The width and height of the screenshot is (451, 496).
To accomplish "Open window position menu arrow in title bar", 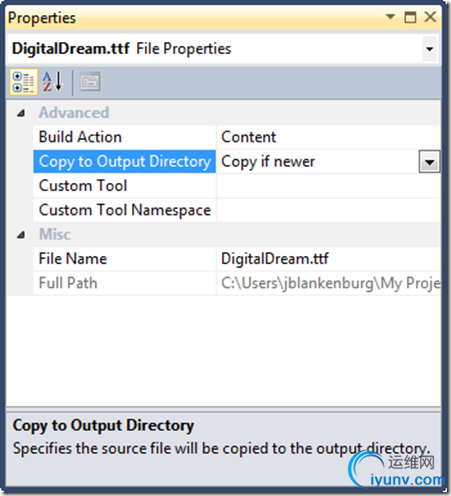I will (x=390, y=16).
